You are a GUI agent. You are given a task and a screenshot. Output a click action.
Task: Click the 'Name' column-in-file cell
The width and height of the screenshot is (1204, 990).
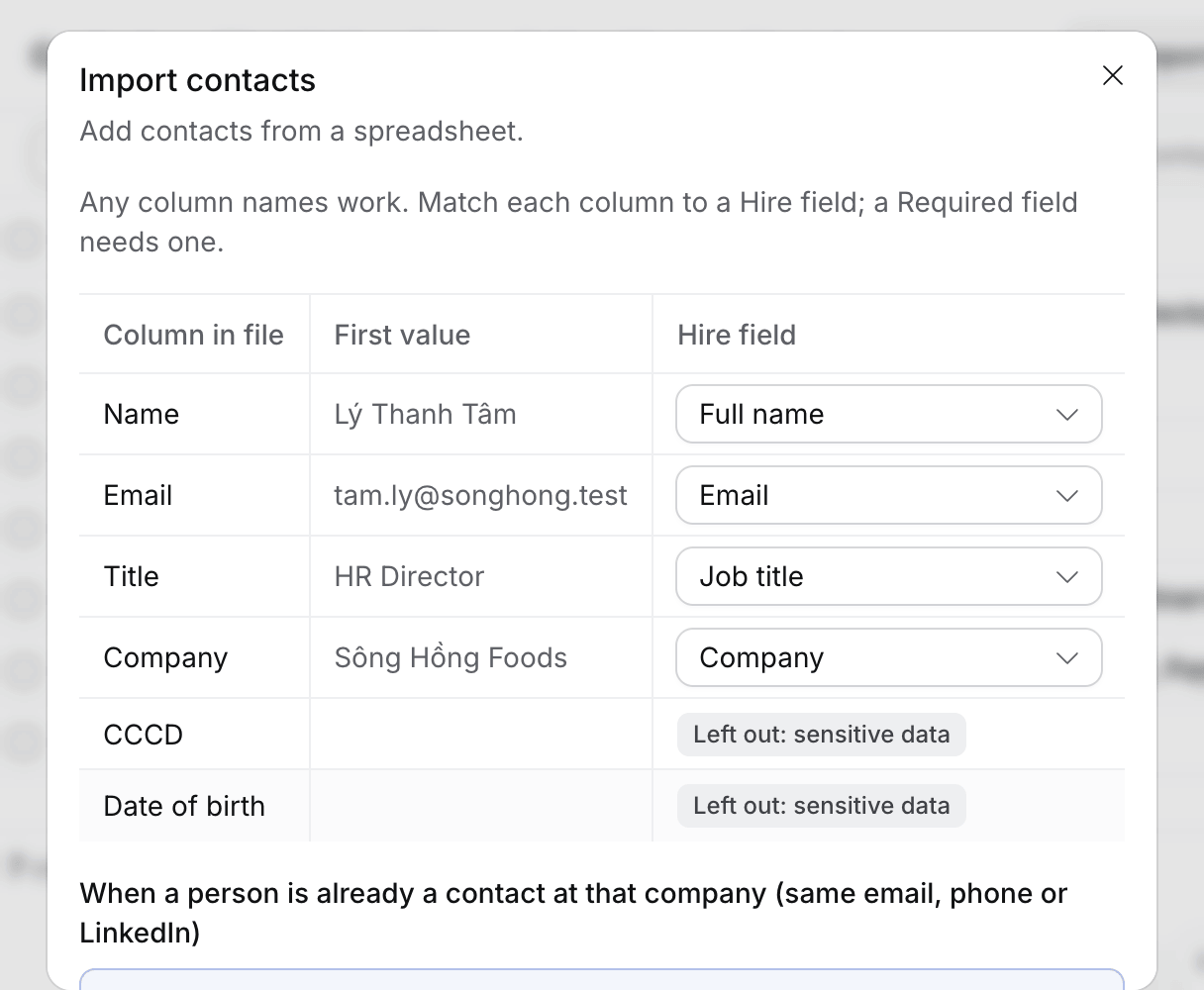pyautogui.click(x=194, y=414)
